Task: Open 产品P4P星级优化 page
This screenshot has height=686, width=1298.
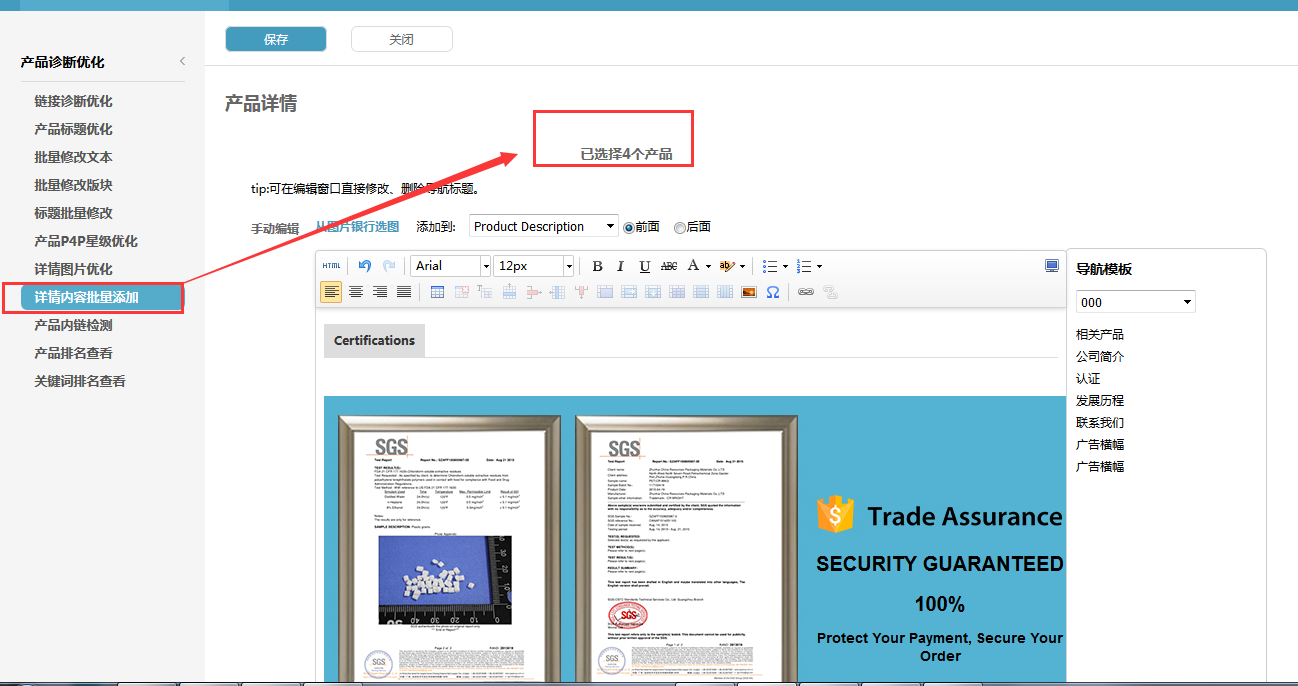Action: click(x=86, y=241)
